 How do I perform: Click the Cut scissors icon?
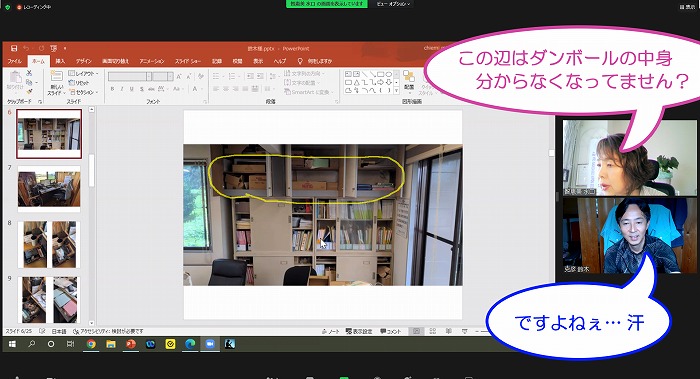[x=29, y=73]
